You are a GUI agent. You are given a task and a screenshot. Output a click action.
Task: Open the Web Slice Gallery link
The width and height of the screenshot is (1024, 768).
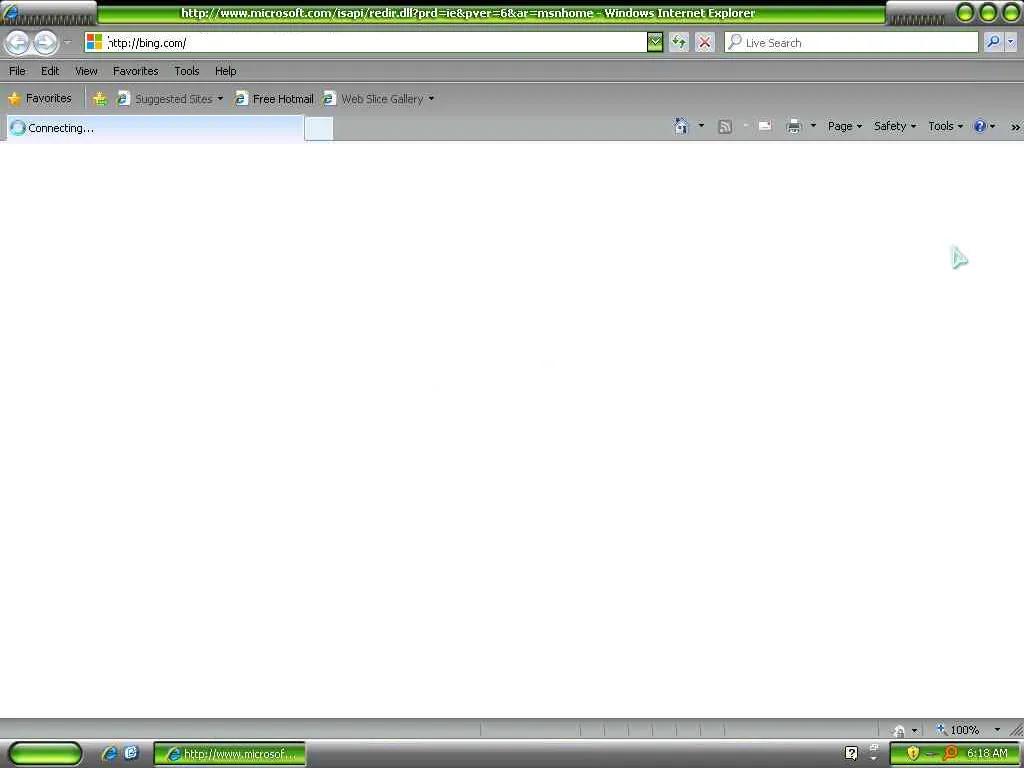(373, 99)
